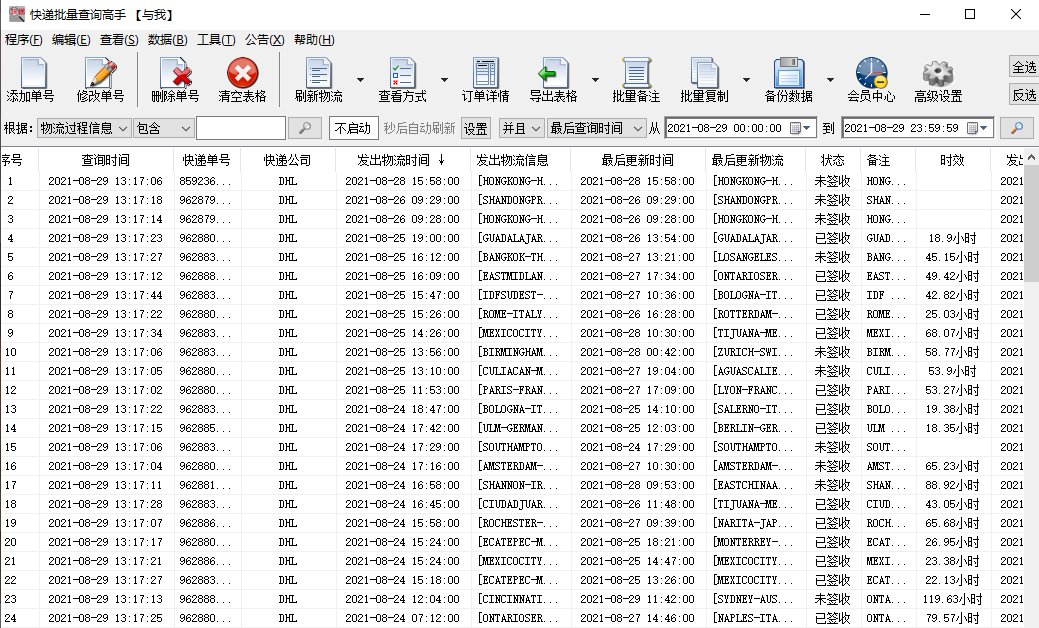Click the 反选 invert selection button
1039x628 pixels.
click(x=1024, y=95)
